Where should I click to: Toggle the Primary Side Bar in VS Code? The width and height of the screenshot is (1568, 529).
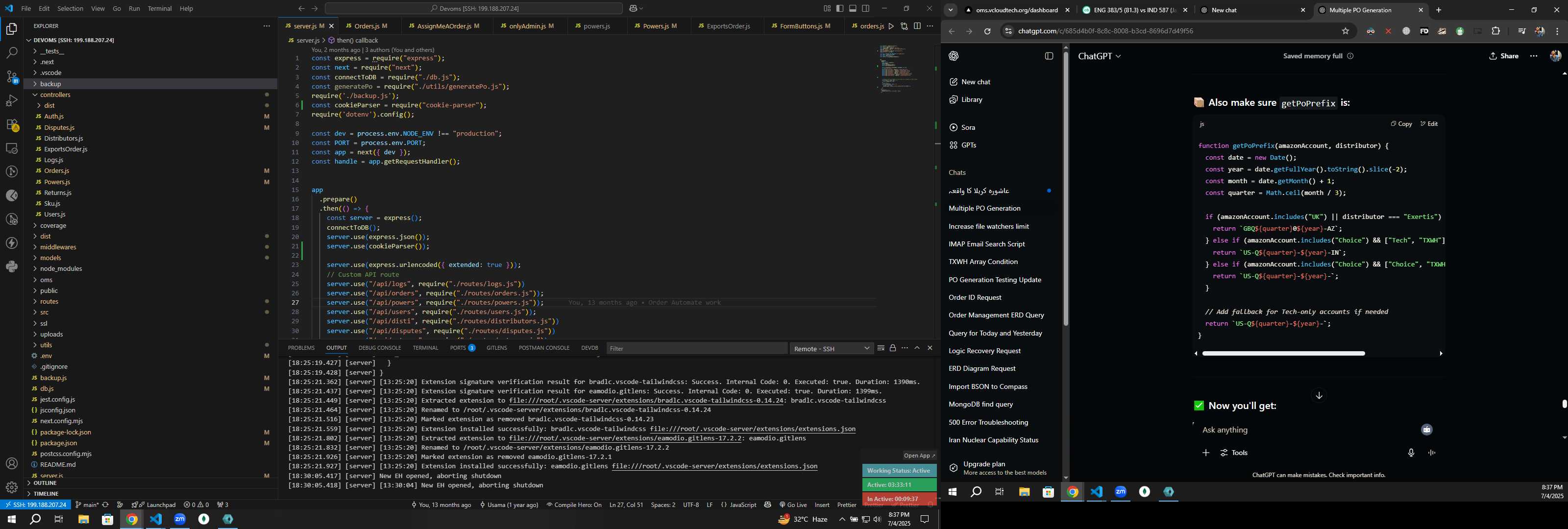tap(840, 8)
